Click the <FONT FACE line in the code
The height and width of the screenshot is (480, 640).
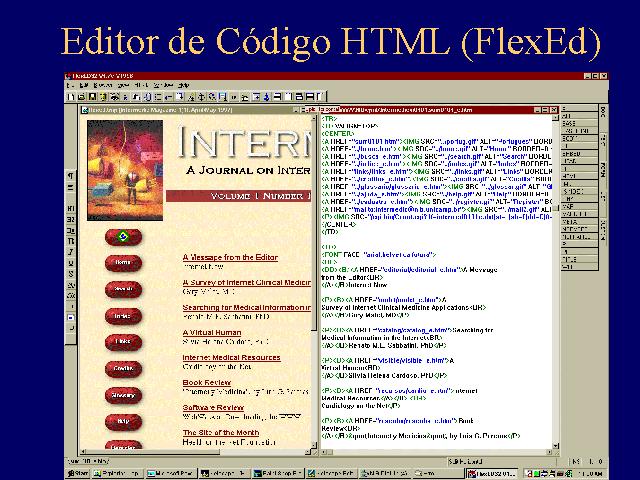(379, 254)
